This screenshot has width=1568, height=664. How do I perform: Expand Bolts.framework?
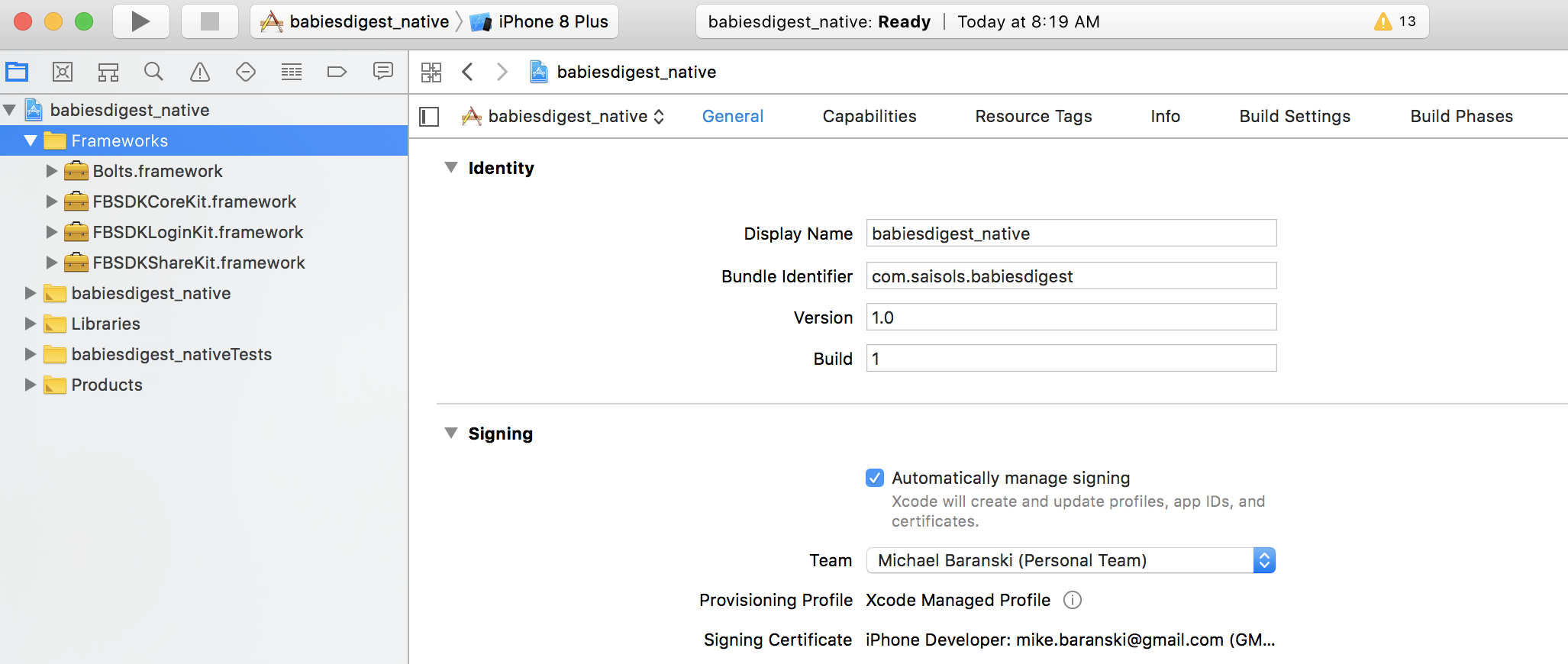tap(52, 171)
